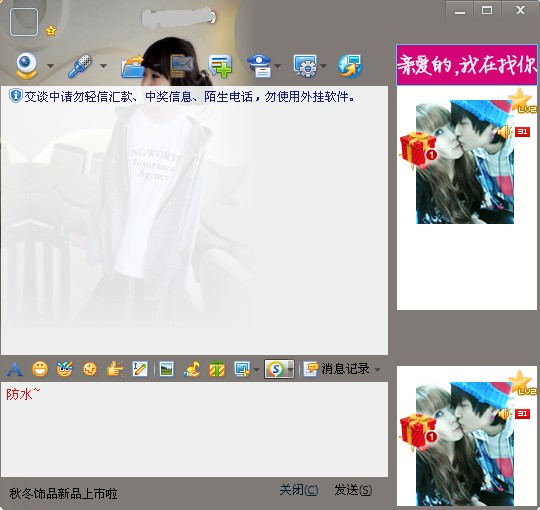This screenshot has width=540, height=510.
Task: Click the send picture icon
Action: (167, 370)
